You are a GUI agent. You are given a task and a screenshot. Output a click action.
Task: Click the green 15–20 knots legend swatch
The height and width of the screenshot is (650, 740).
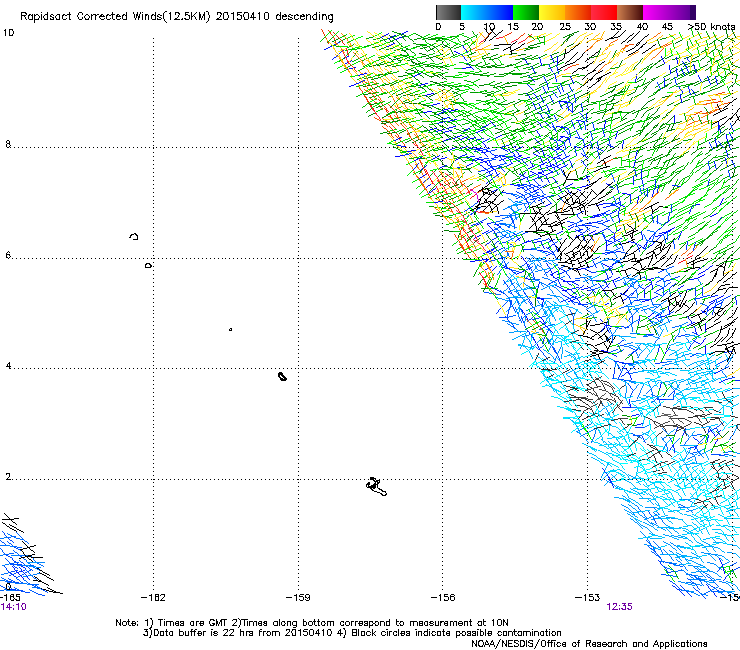coord(526,12)
